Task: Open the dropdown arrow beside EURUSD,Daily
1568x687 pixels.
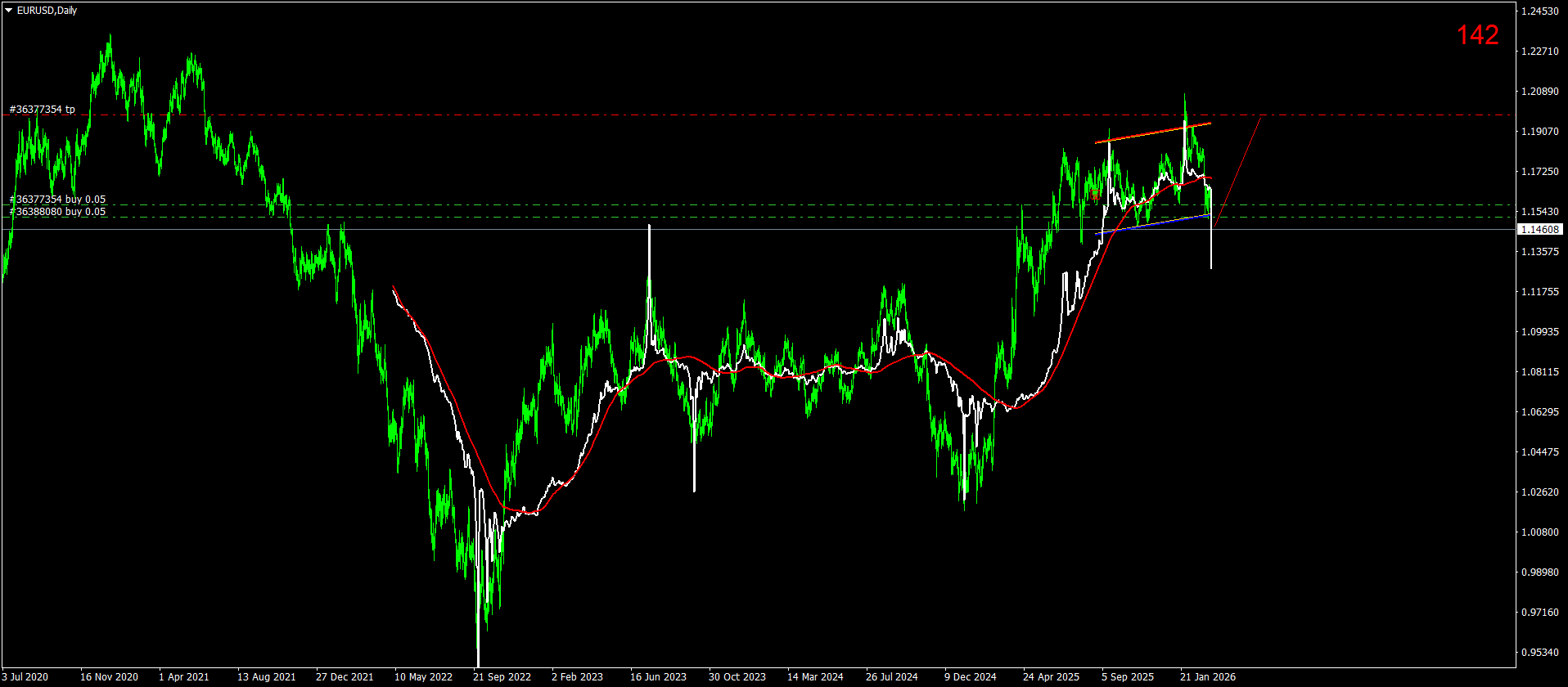Action: (x=9, y=11)
